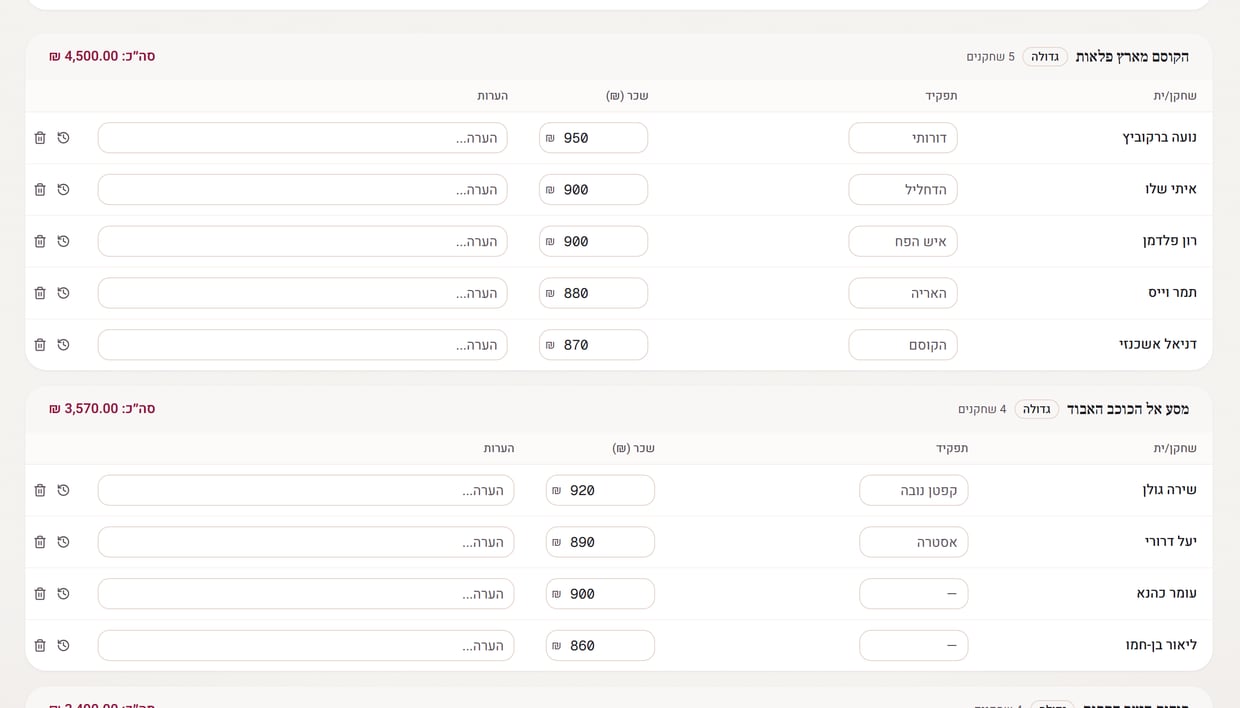
Task: Click the empty role field for עומר כהנא
Action: coord(914,594)
